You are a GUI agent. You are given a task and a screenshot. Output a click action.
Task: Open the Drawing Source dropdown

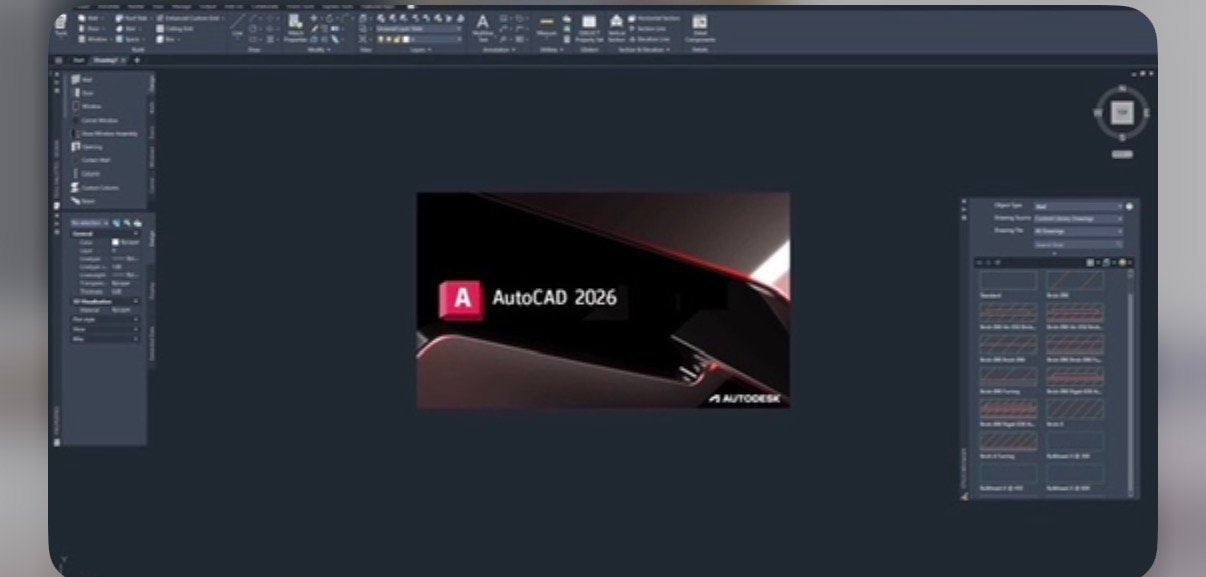point(1078,218)
